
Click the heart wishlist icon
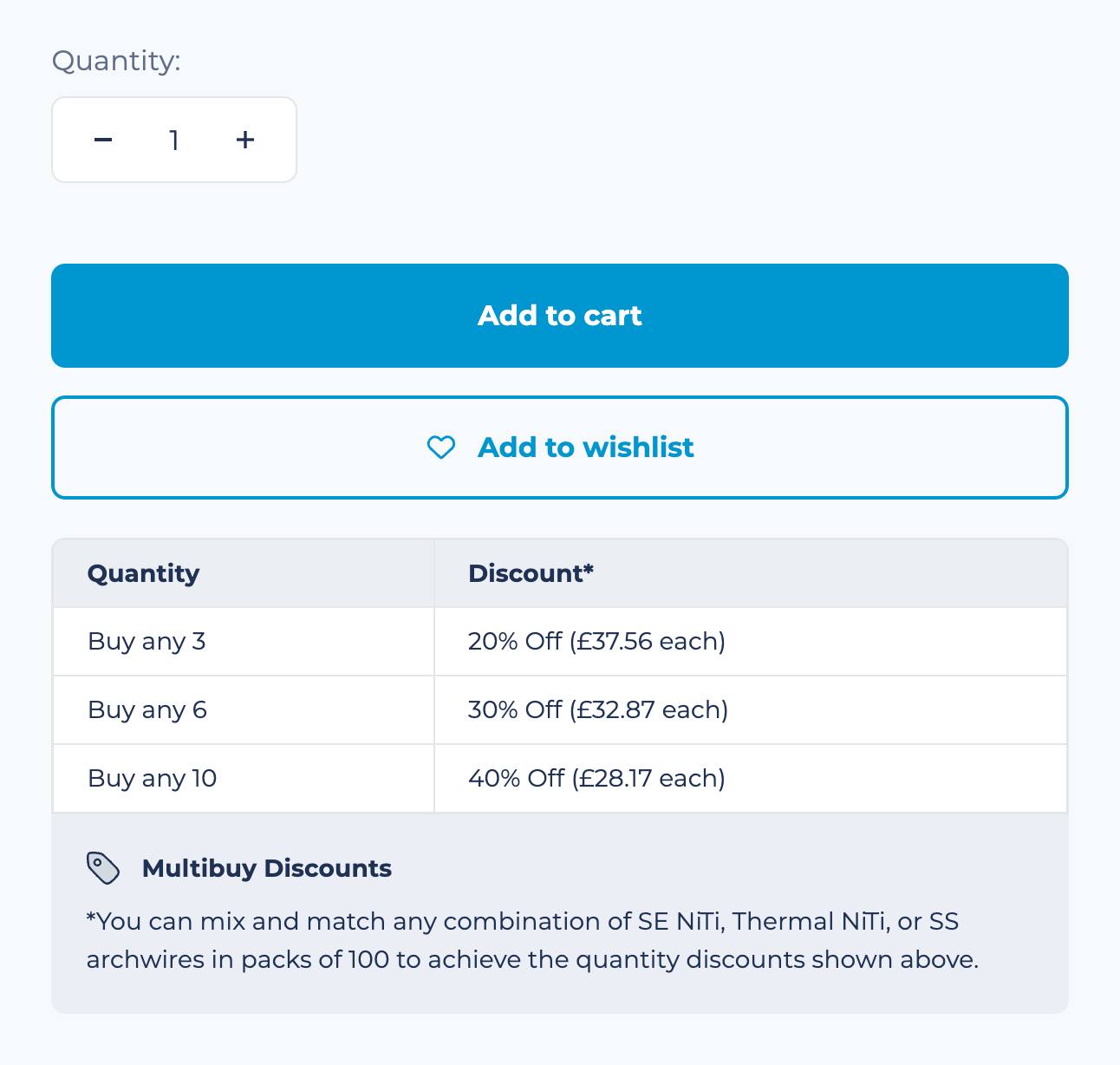click(x=441, y=448)
